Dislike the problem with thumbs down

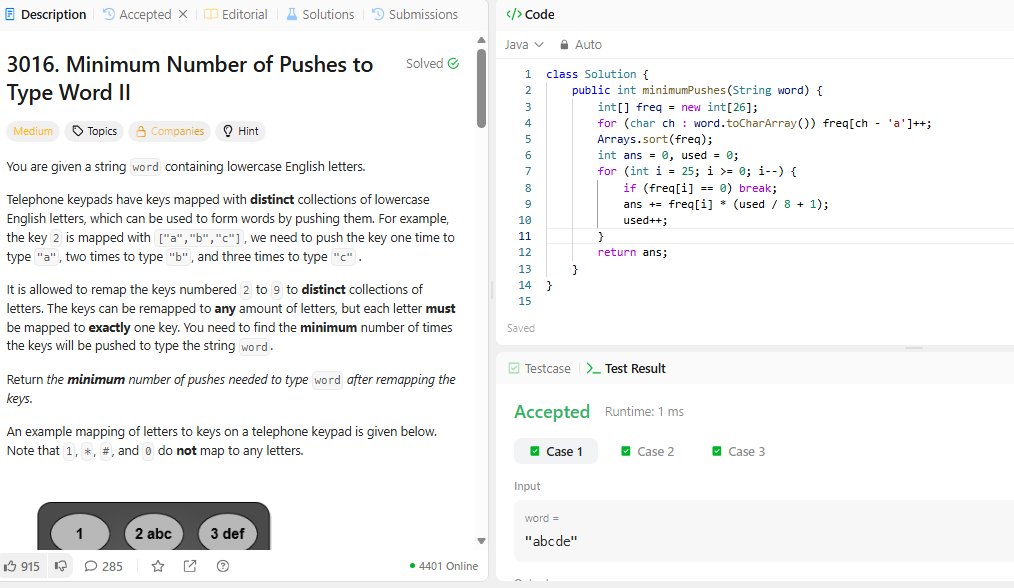point(61,567)
